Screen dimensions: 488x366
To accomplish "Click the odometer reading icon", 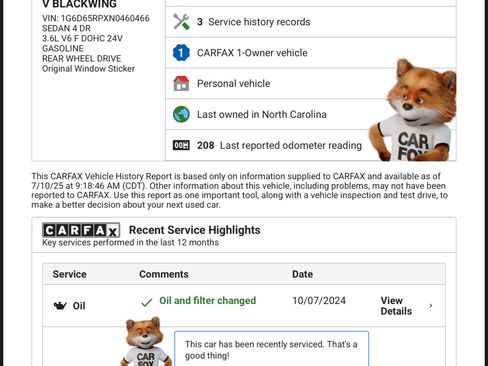I will 181,145.
